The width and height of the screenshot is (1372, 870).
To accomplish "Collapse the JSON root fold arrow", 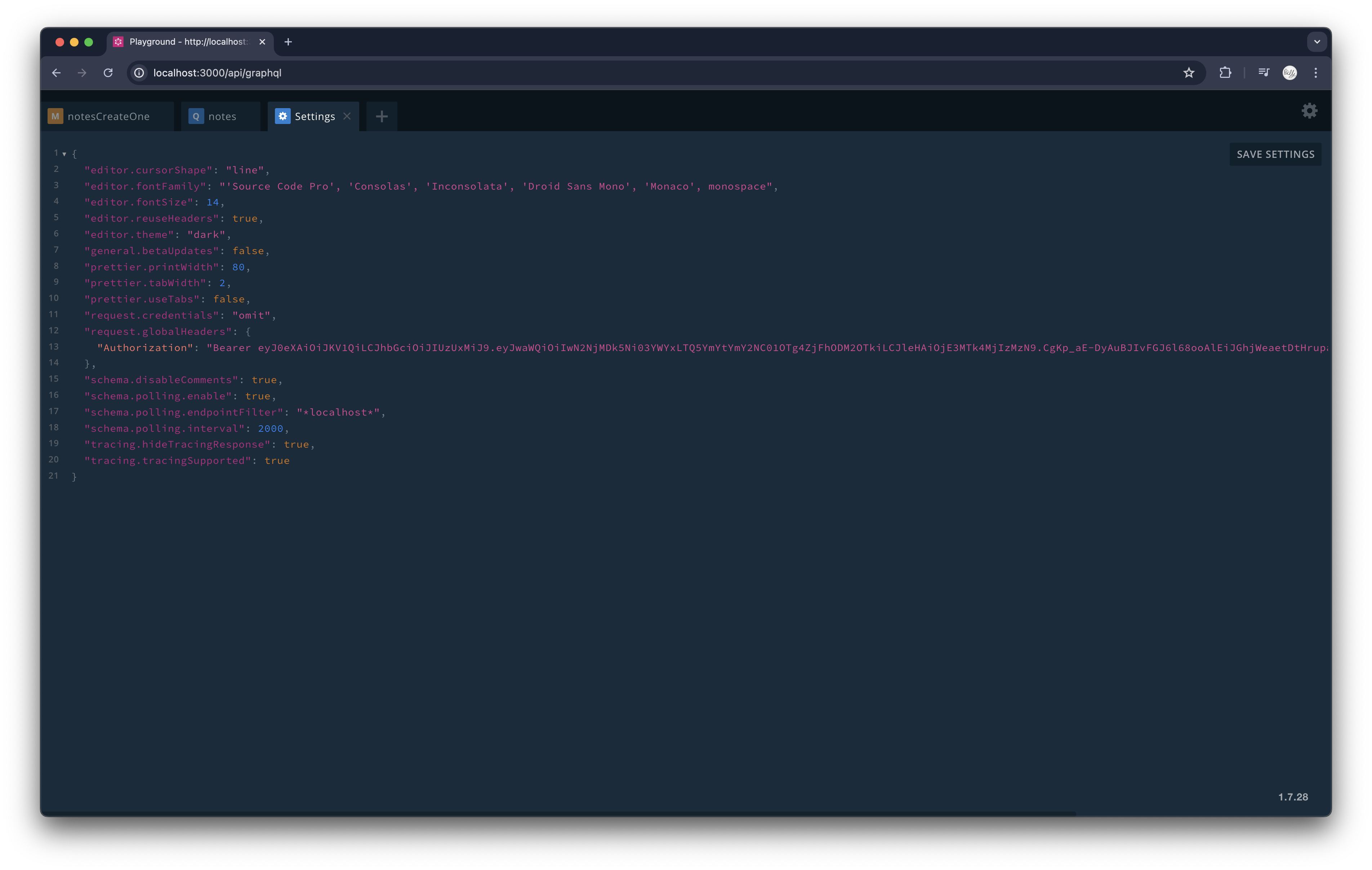I will point(64,154).
